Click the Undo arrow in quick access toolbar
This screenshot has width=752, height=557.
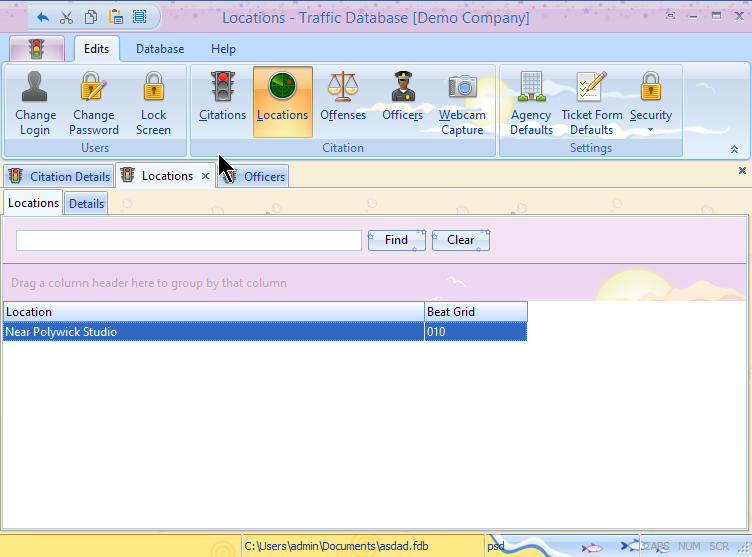point(43,18)
